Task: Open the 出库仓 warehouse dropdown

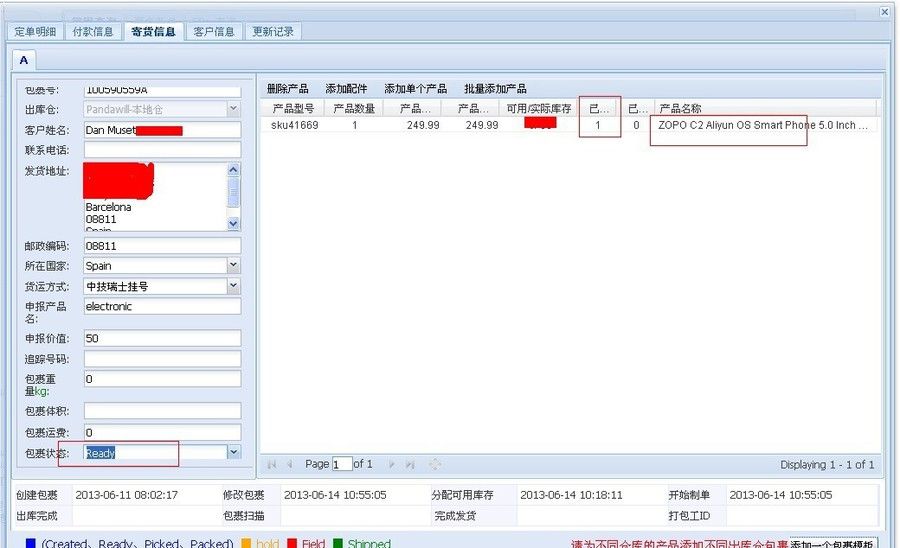Action: (233, 108)
